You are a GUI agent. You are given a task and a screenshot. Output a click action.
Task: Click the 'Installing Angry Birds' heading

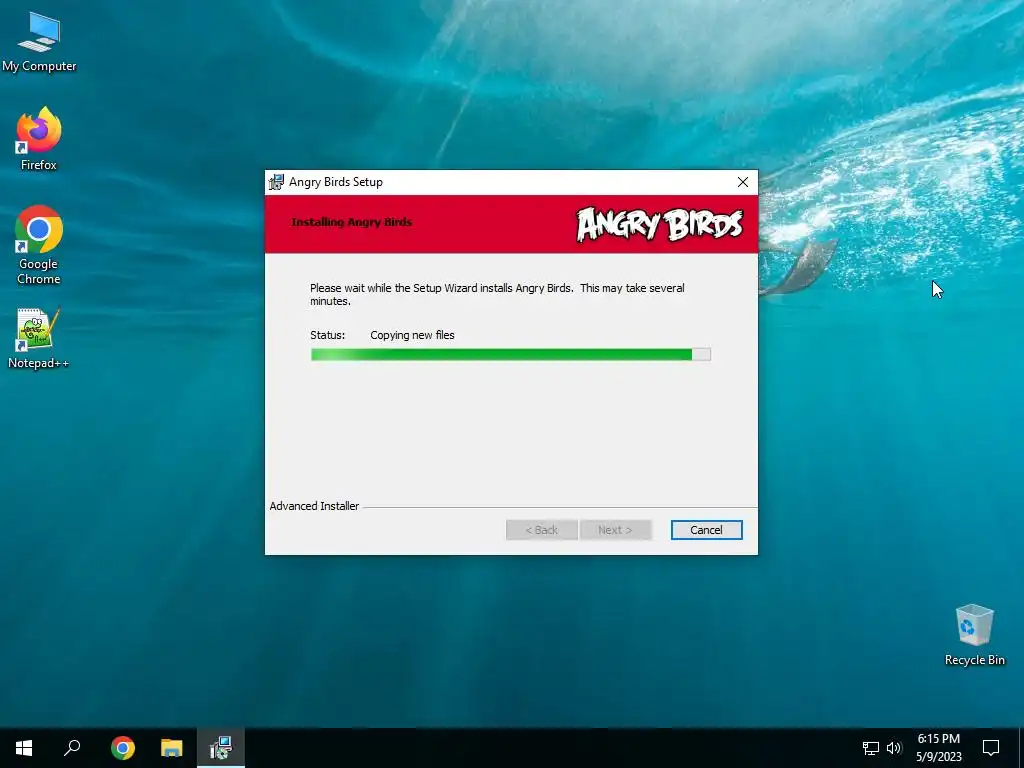pyautogui.click(x=351, y=222)
